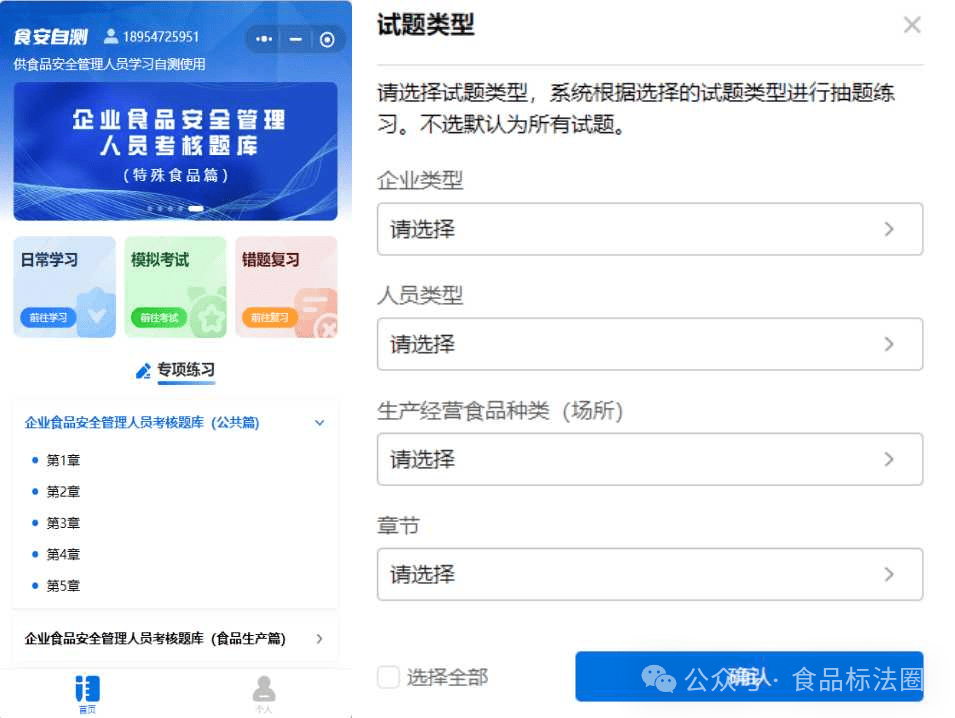Tap the mini program circular close target icon
This screenshot has height=718, width=955.
coord(327,39)
